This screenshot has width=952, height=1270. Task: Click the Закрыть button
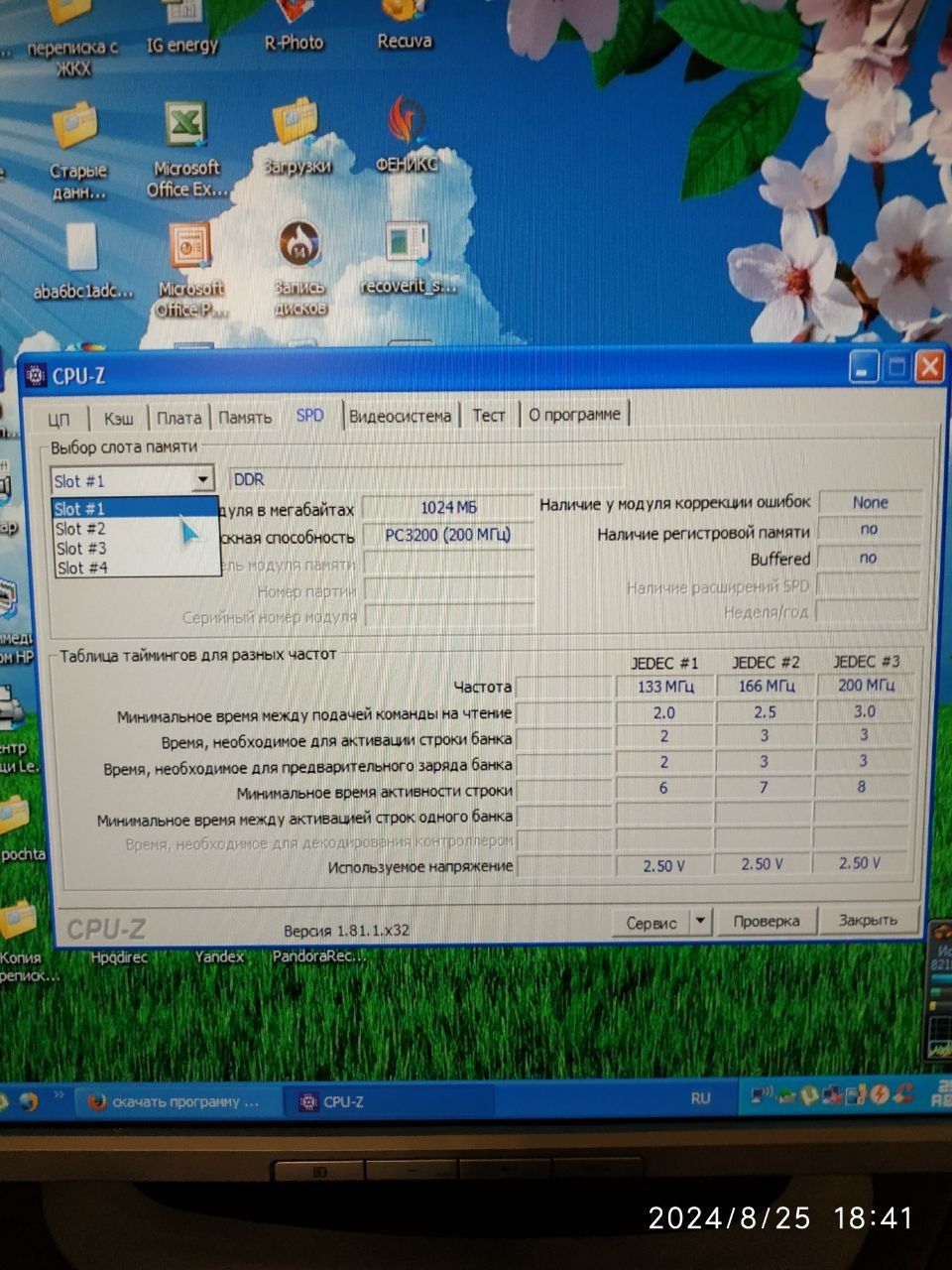click(x=868, y=920)
